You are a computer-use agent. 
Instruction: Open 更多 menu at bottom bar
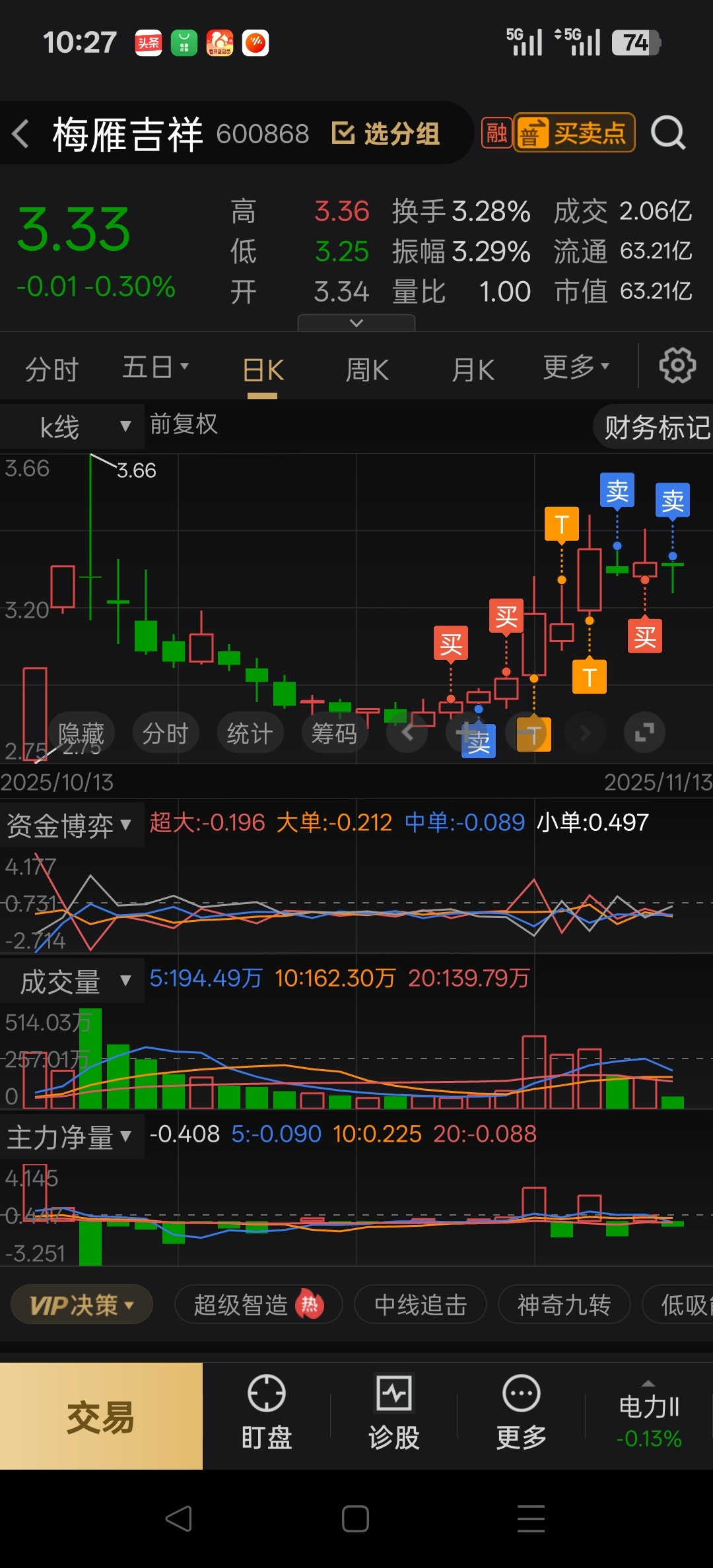[522, 1413]
